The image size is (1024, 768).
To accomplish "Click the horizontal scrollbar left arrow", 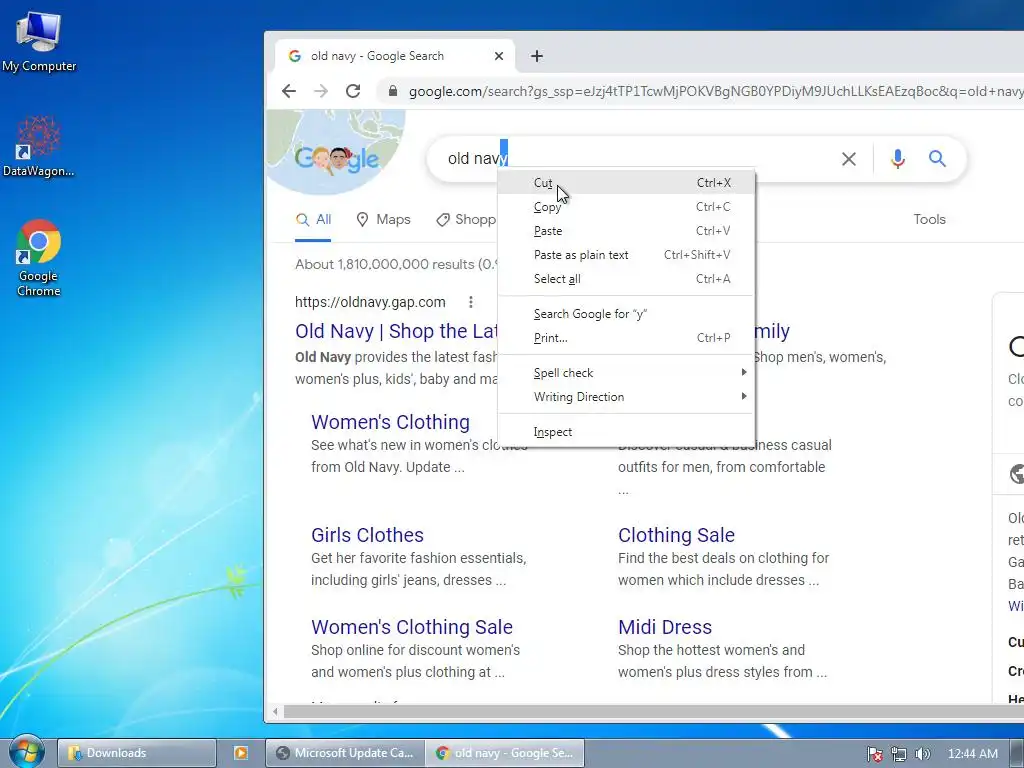I will pos(276,712).
